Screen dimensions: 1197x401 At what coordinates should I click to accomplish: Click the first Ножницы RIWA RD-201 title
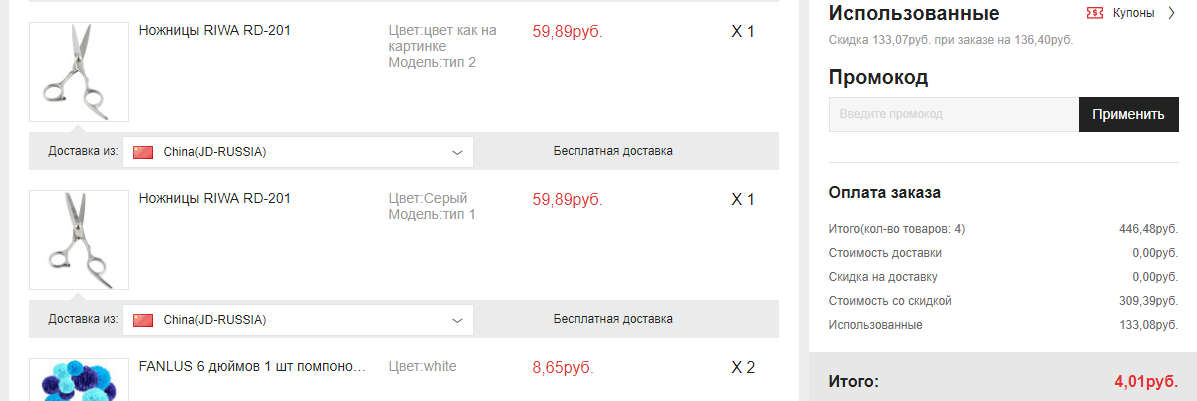215,31
